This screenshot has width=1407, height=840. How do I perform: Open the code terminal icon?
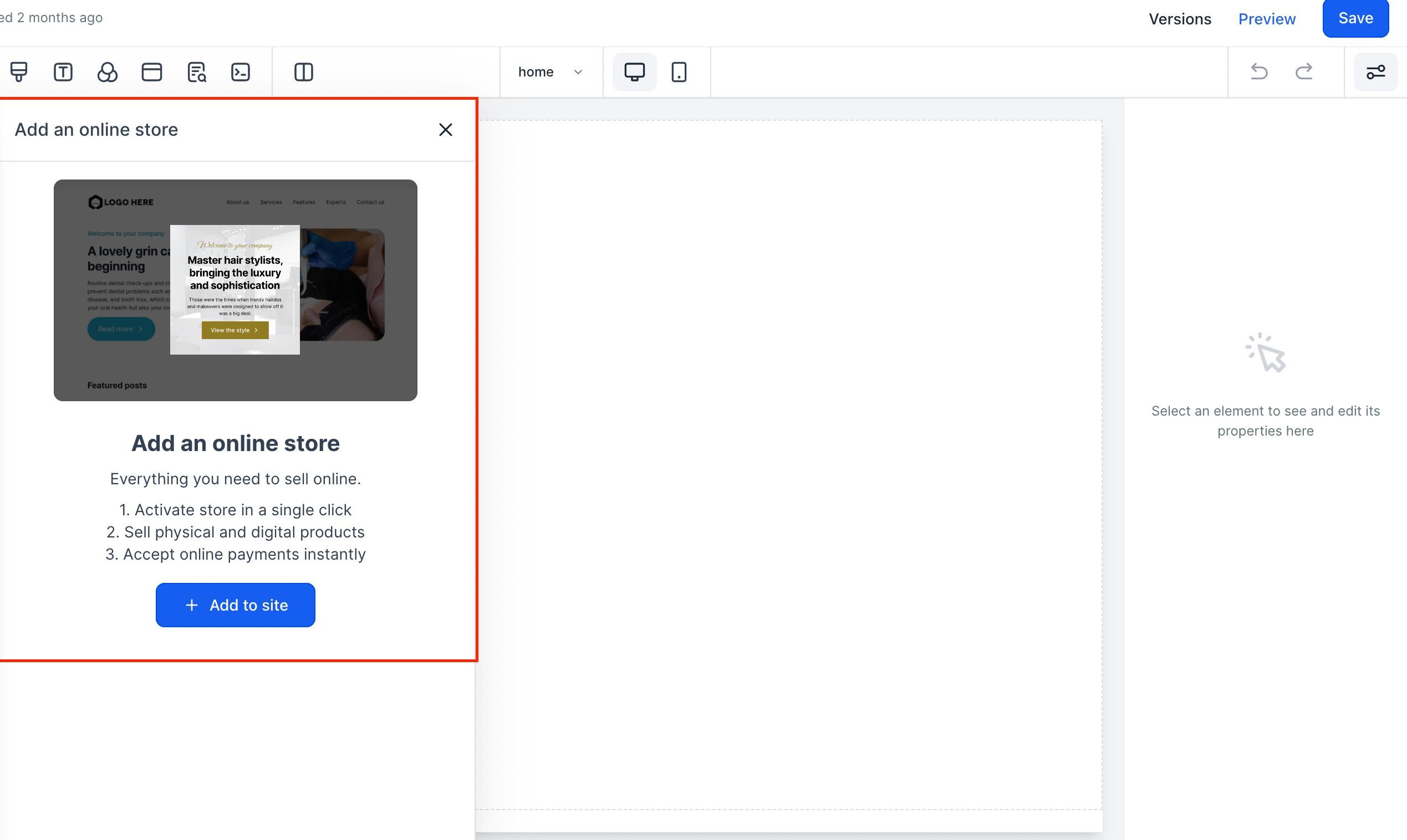(241, 72)
